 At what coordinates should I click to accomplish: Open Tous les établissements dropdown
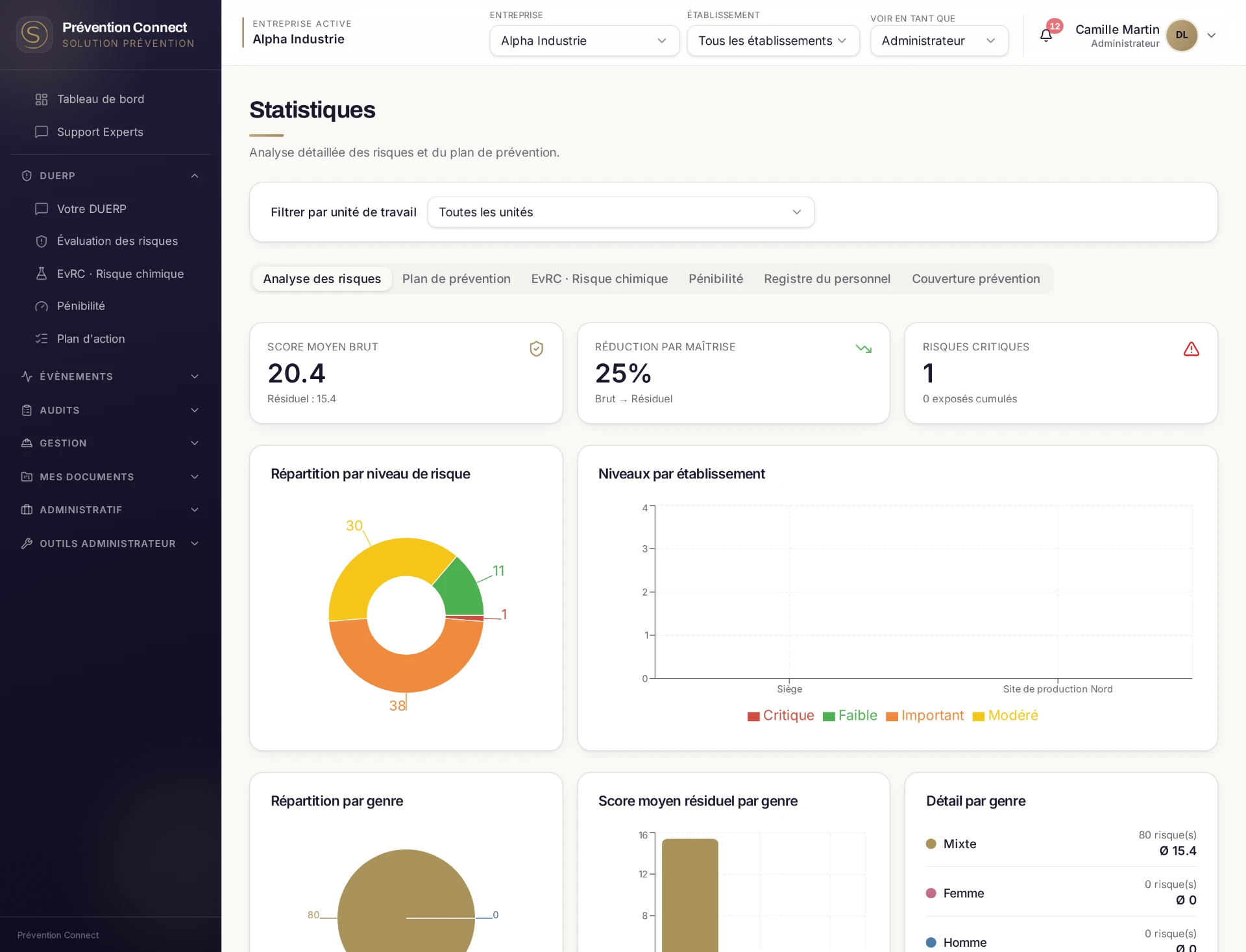773,41
